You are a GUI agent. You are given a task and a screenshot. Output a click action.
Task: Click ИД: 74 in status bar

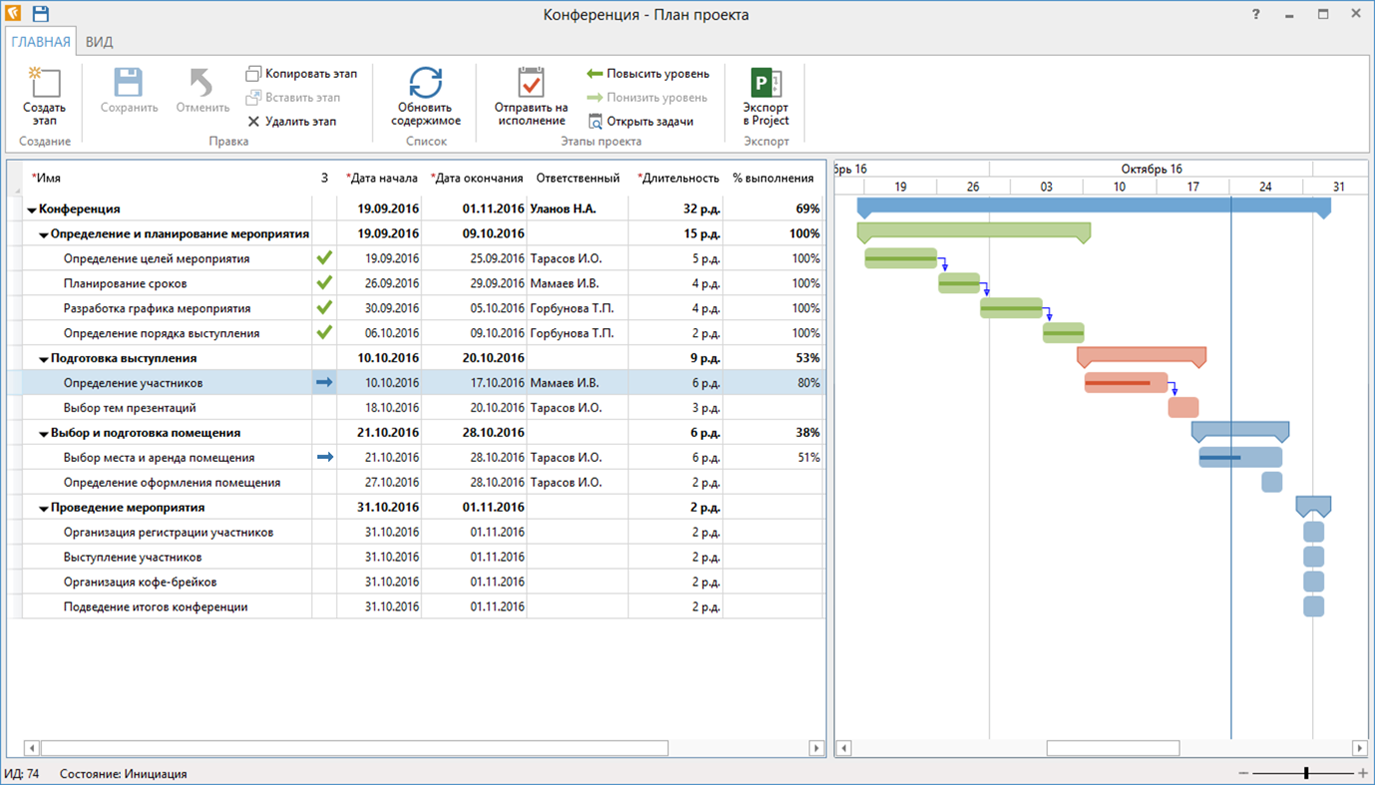pyautogui.click(x=22, y=774)
